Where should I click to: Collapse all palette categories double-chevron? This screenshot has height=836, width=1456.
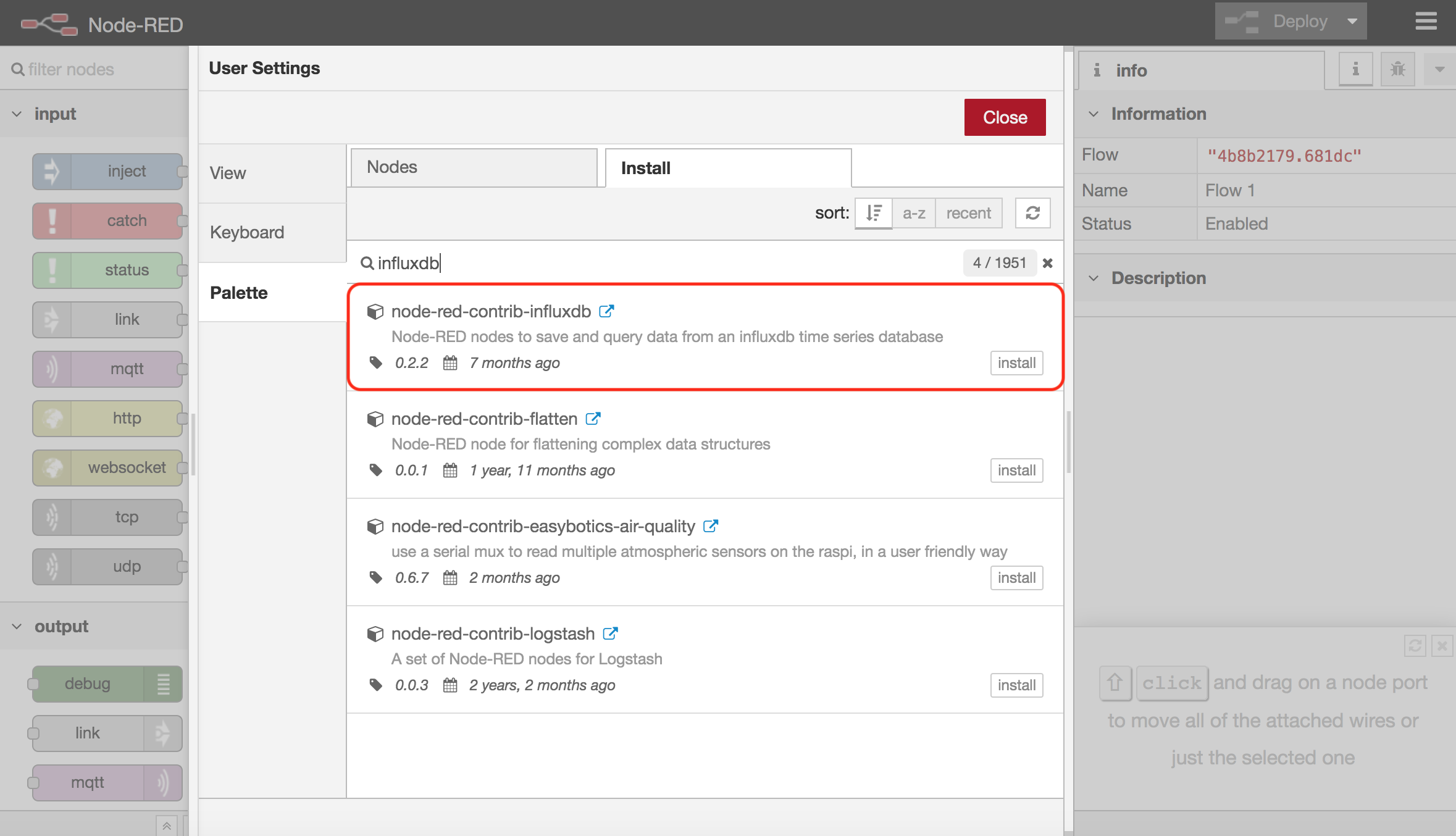167,826
